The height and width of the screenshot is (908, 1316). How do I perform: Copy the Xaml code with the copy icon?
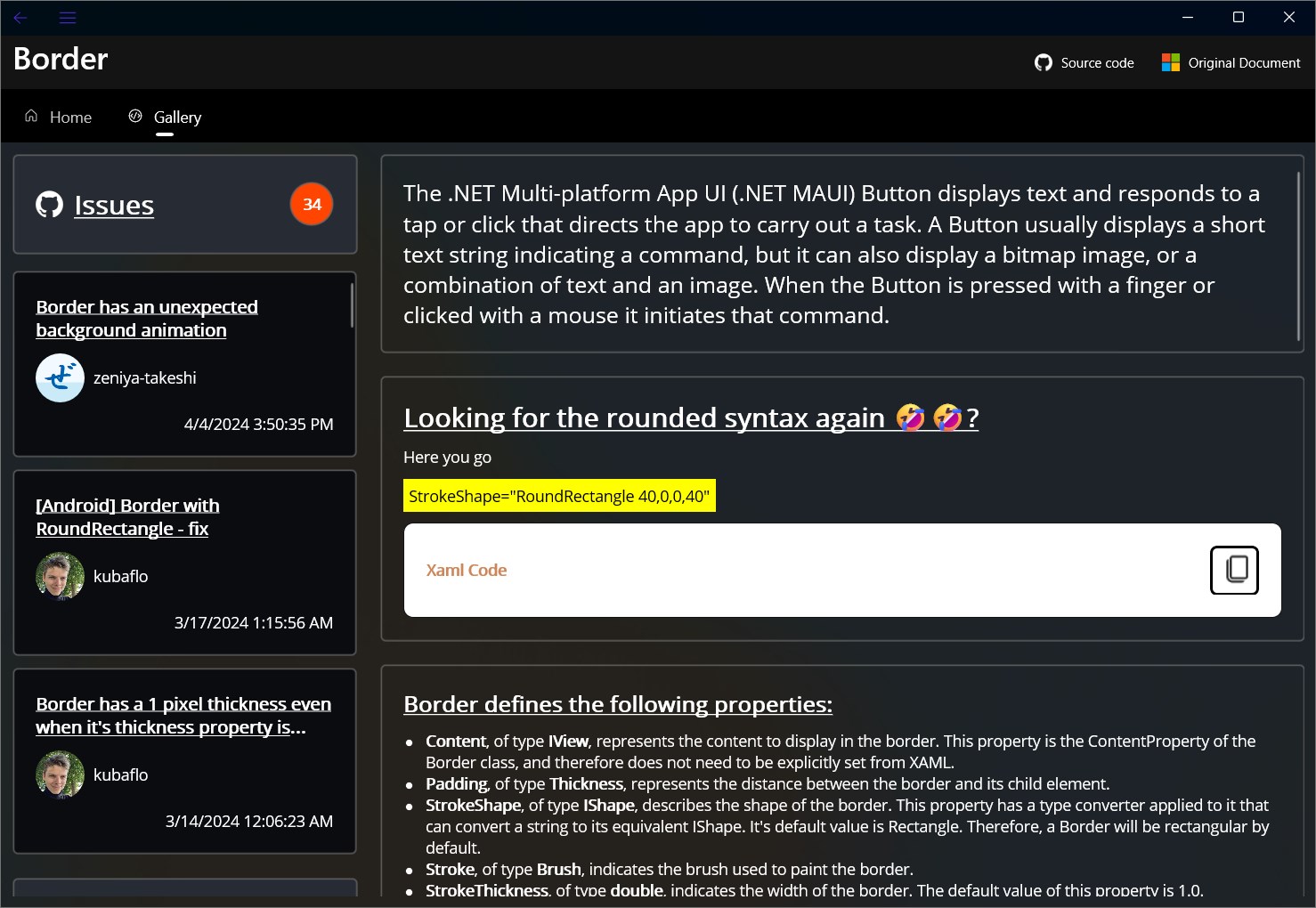click(x=1234, y=570)
